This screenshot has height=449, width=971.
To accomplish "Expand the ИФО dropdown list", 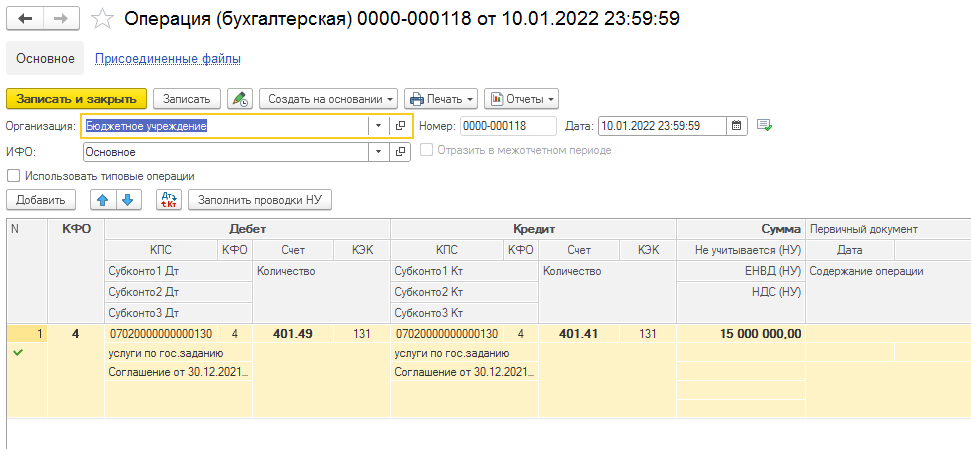I will (x=378, y=152).
